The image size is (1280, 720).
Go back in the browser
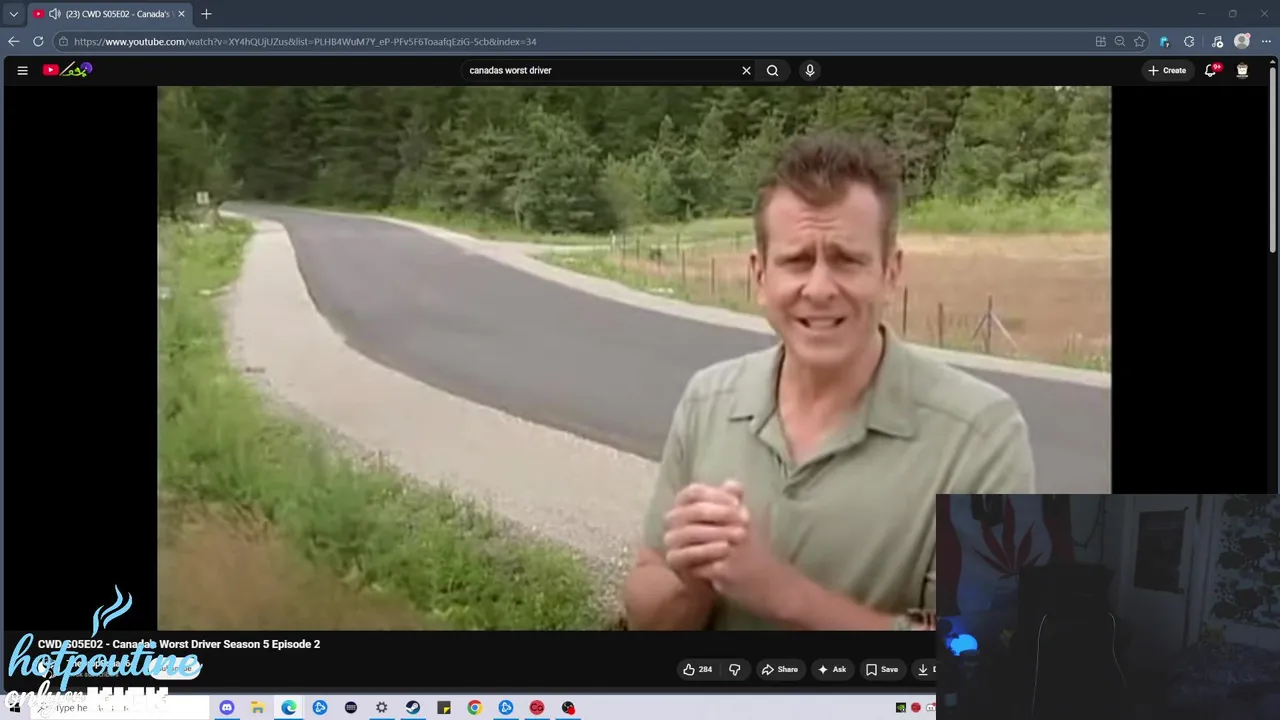[x=13, y=41]
